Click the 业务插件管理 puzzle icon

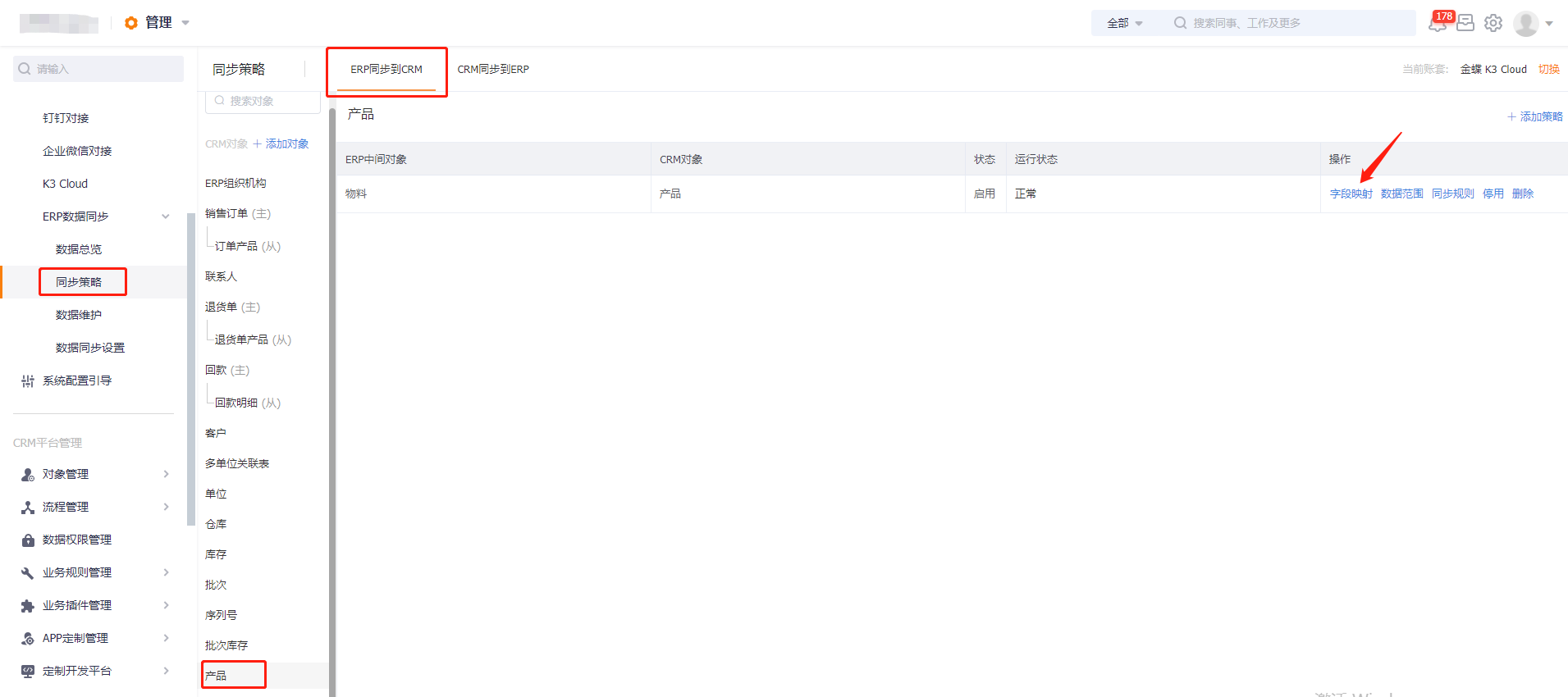(28, 605)
